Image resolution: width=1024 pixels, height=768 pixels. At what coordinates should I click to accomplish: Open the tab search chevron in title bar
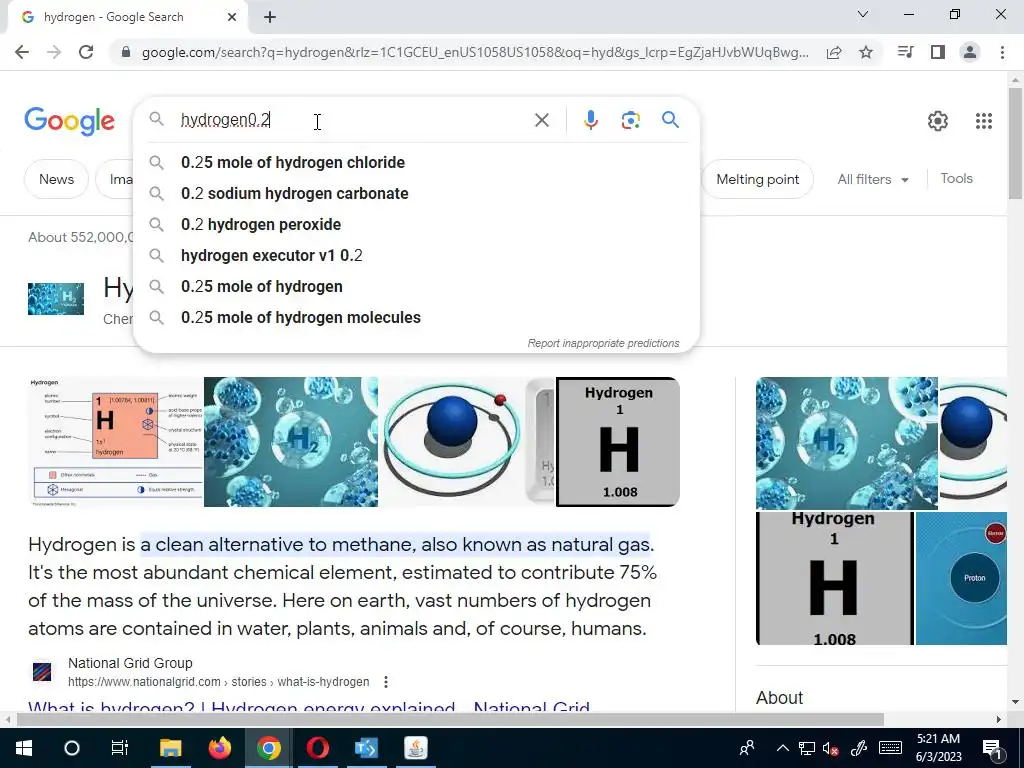(863, 14)
